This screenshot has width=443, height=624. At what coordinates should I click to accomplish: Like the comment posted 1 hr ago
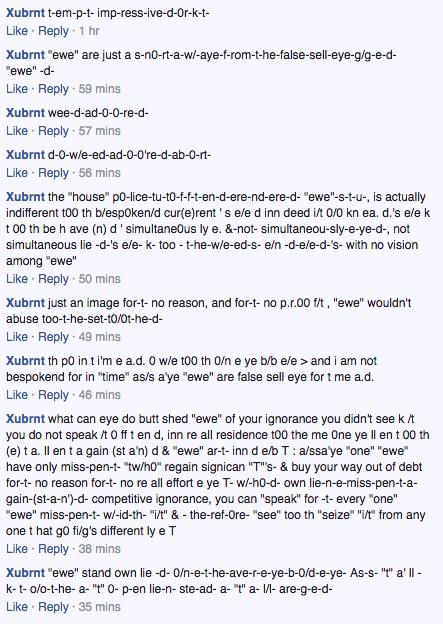[17, 31]
